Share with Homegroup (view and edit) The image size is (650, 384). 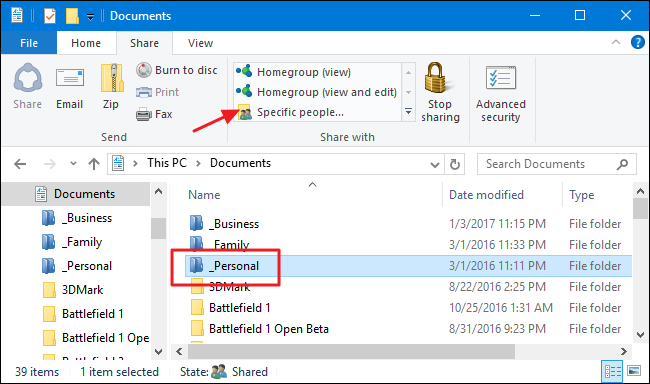[317, 92]
